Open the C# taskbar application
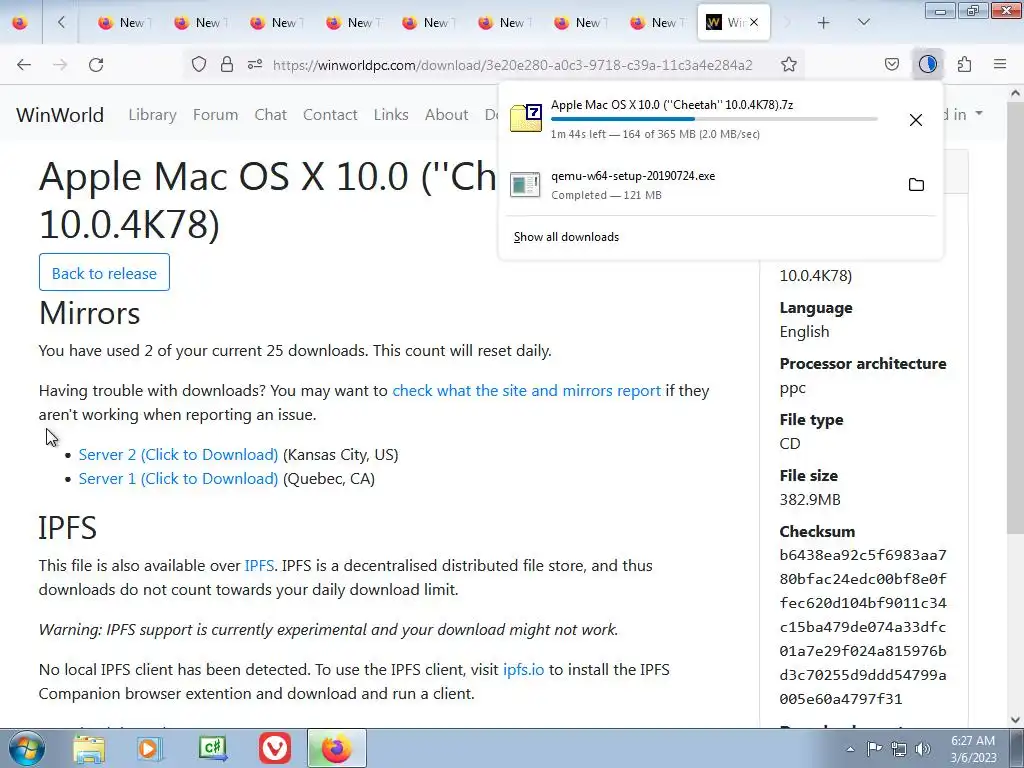 [212, 748]
